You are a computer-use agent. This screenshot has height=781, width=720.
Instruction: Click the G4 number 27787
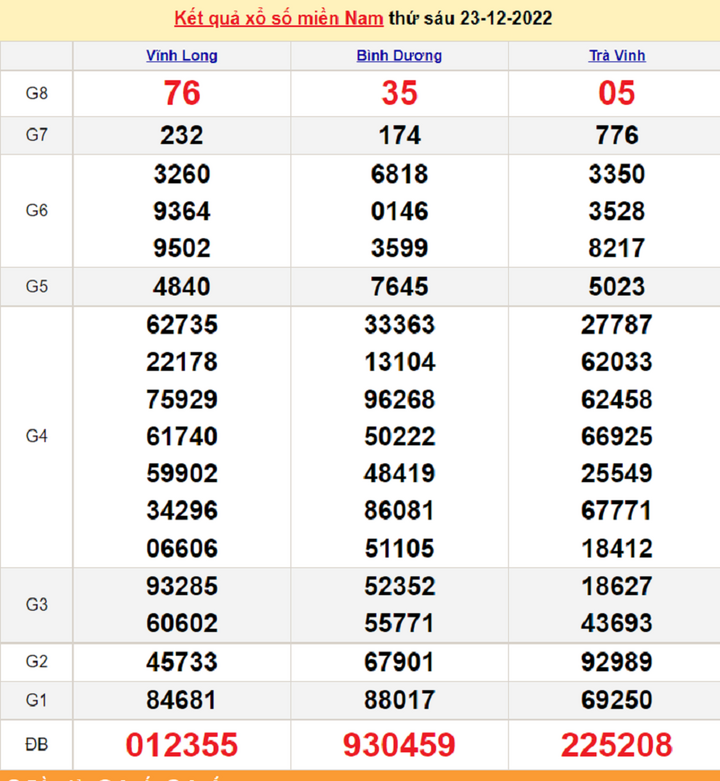(x=617, y=325)
